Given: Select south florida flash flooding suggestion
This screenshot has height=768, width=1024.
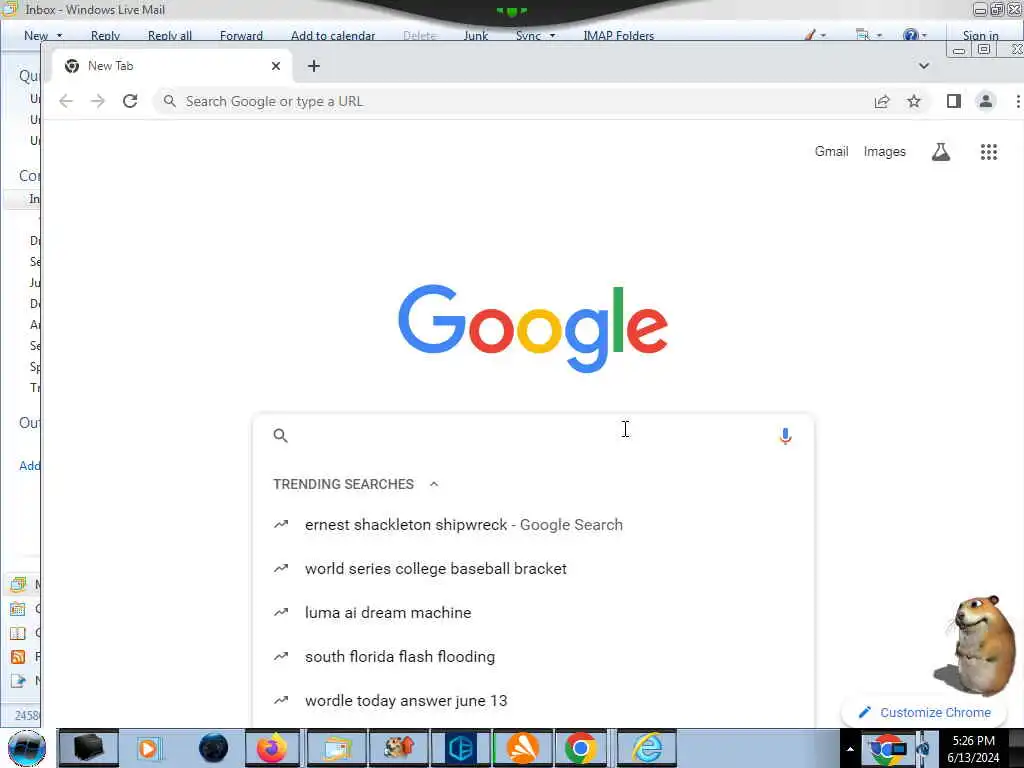Looking at the screenshot, I should [534, 656].
